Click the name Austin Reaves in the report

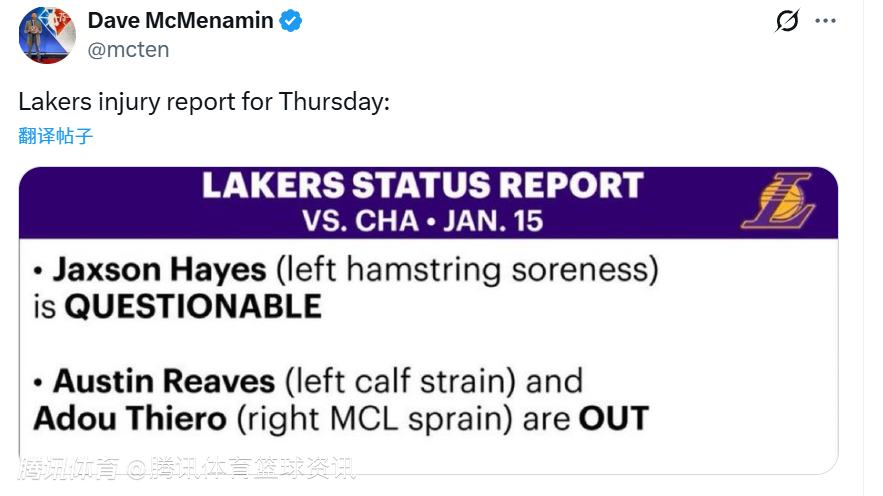tap(164, 381)
